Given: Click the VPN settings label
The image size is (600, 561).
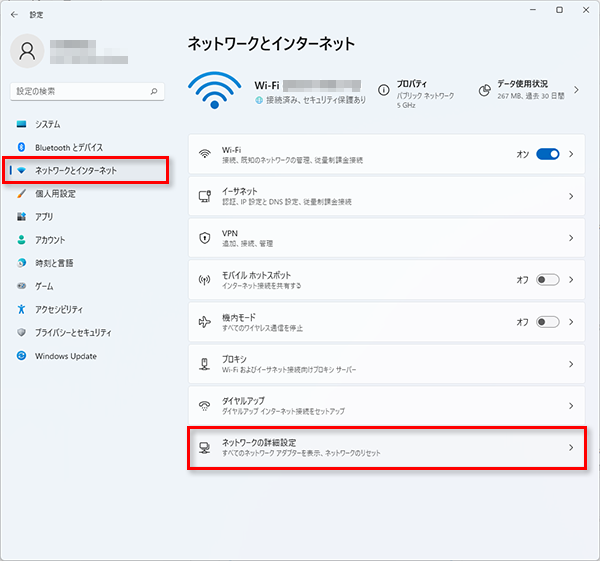Looking at the screenshot, I should (230, 233).
